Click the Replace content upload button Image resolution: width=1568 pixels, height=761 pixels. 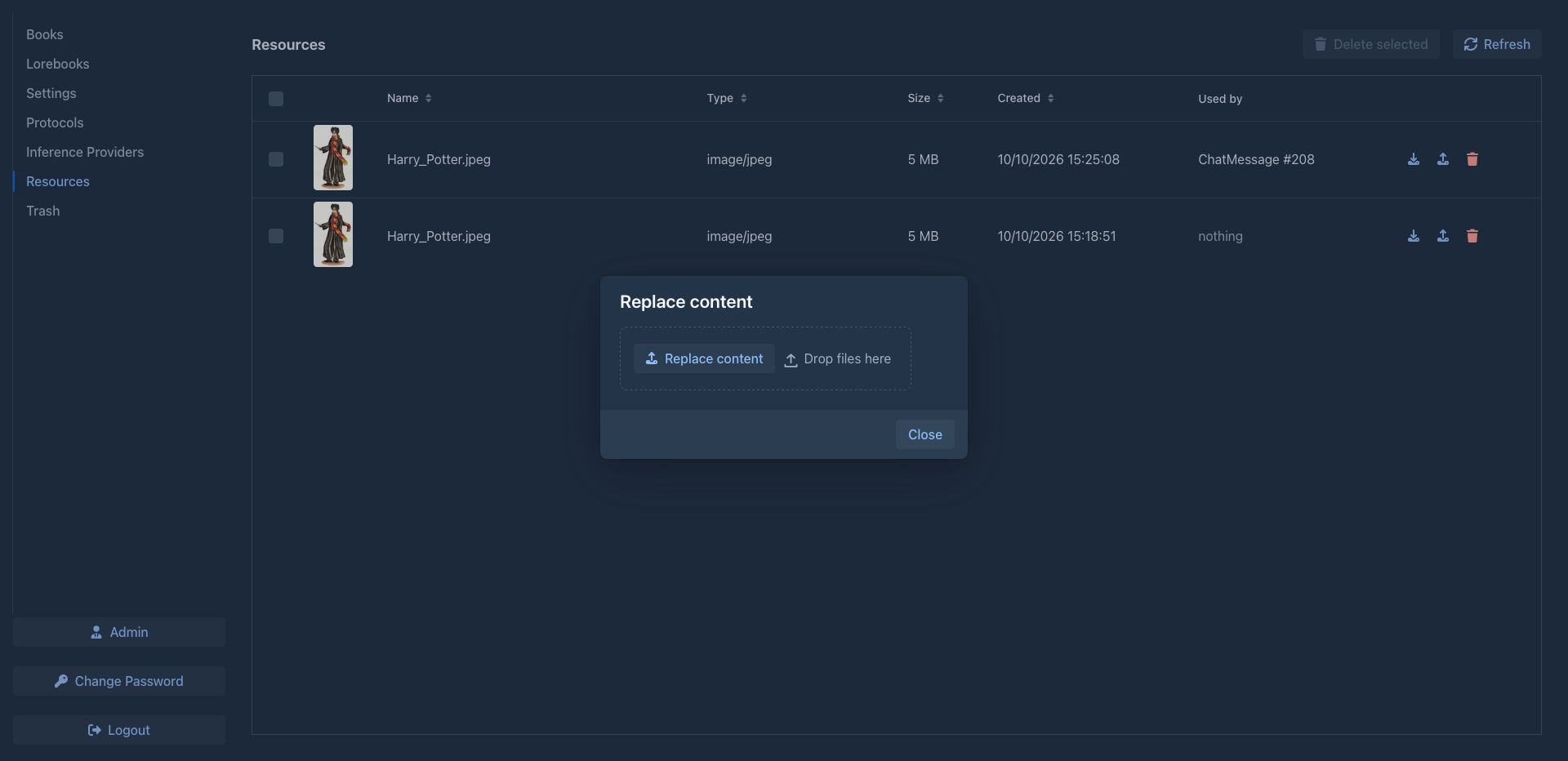pos(704,358)
